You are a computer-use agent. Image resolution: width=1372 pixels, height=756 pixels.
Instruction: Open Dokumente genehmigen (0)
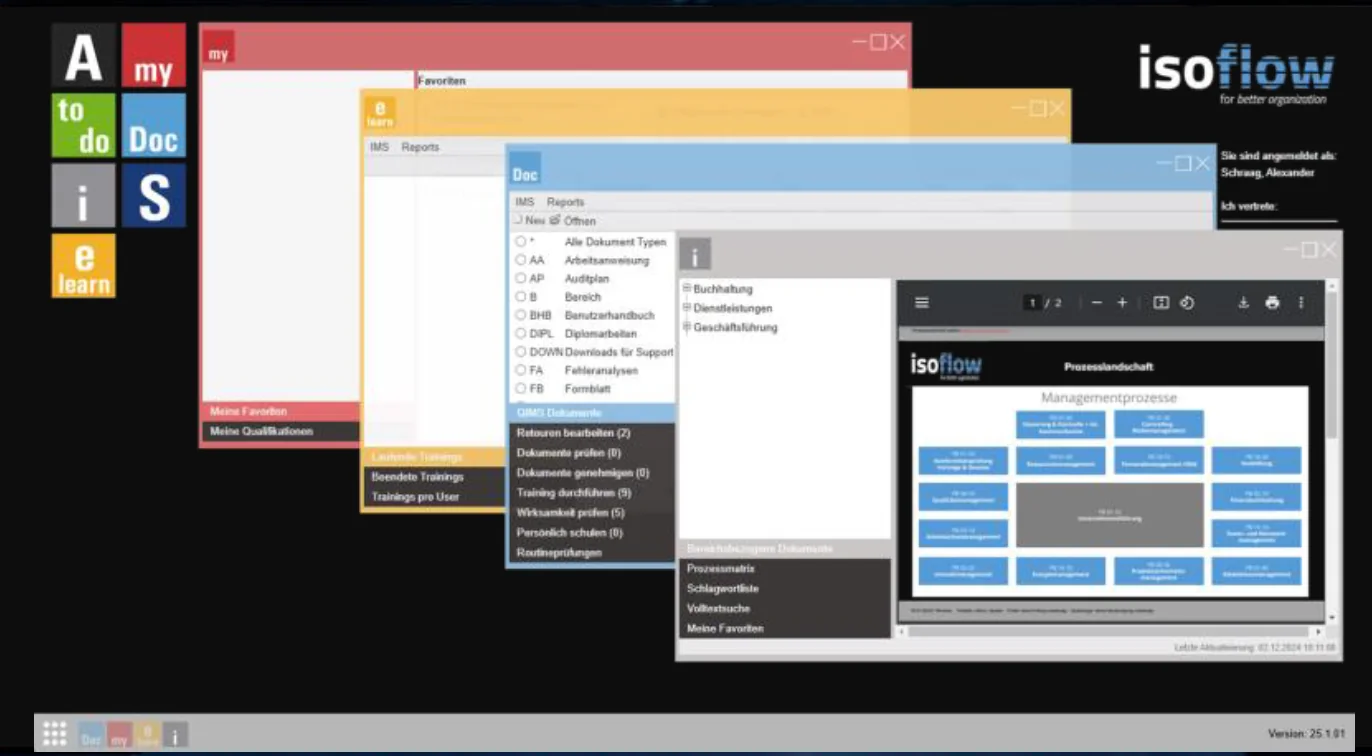click(592, 473)
